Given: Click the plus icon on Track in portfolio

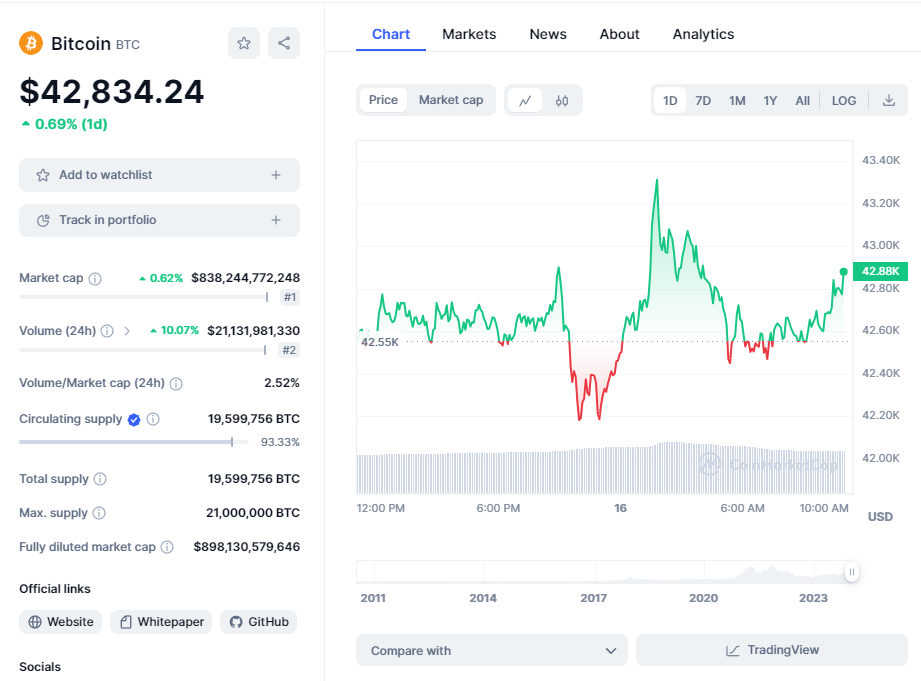Looking at the screenshot, I should 275,220.
